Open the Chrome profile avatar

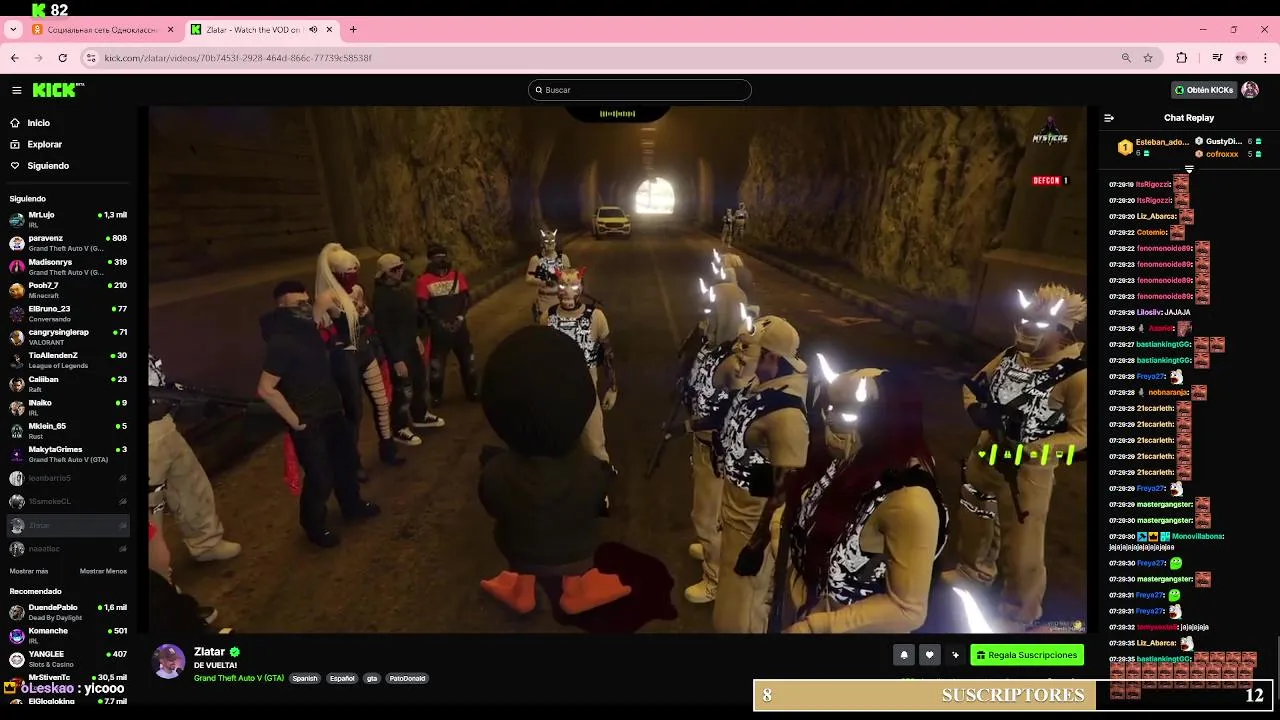(x=1241, y=58)
